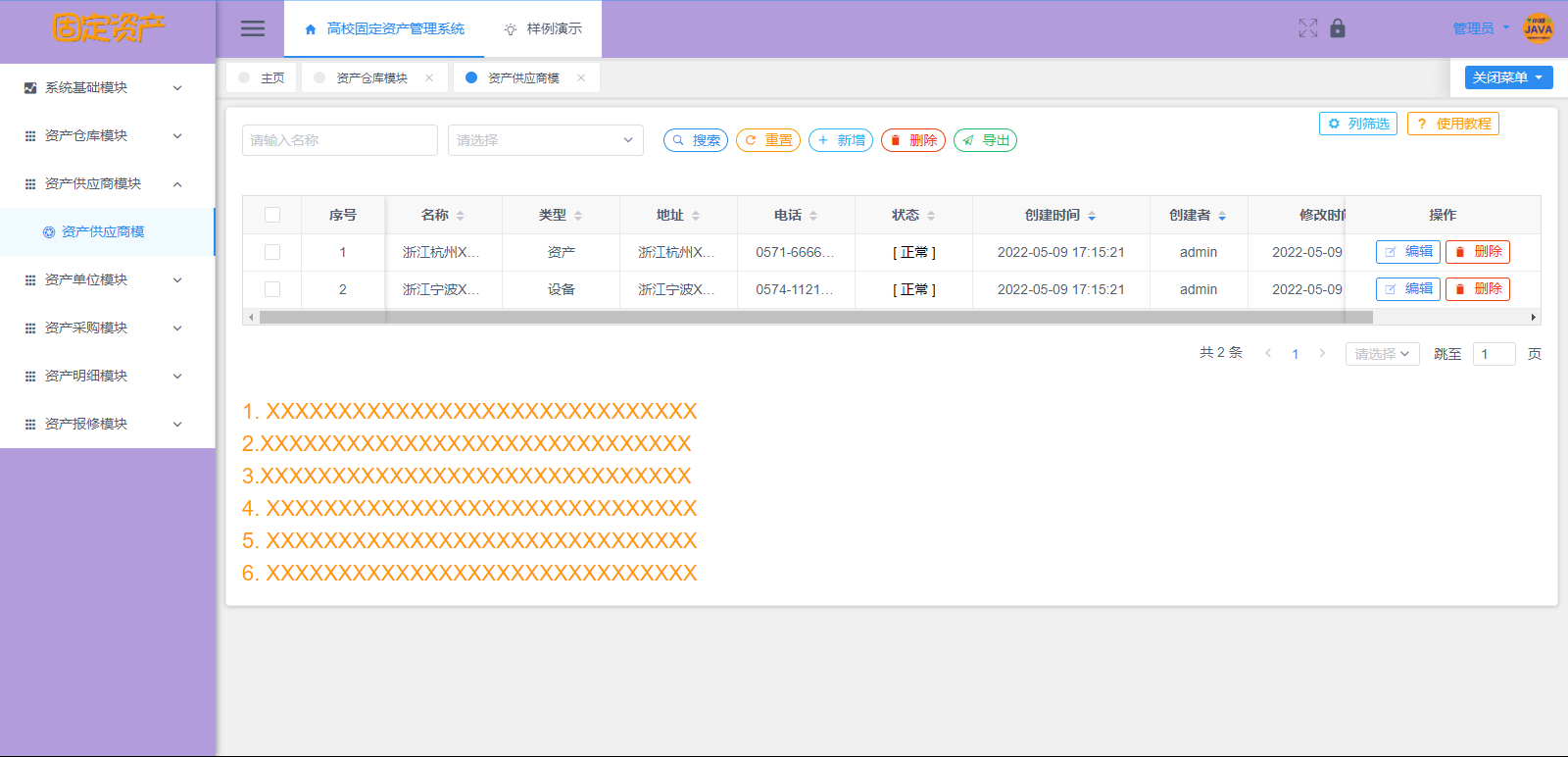
Task: Click the 请输入名称 search input field
Action: [x=339, y=140]
